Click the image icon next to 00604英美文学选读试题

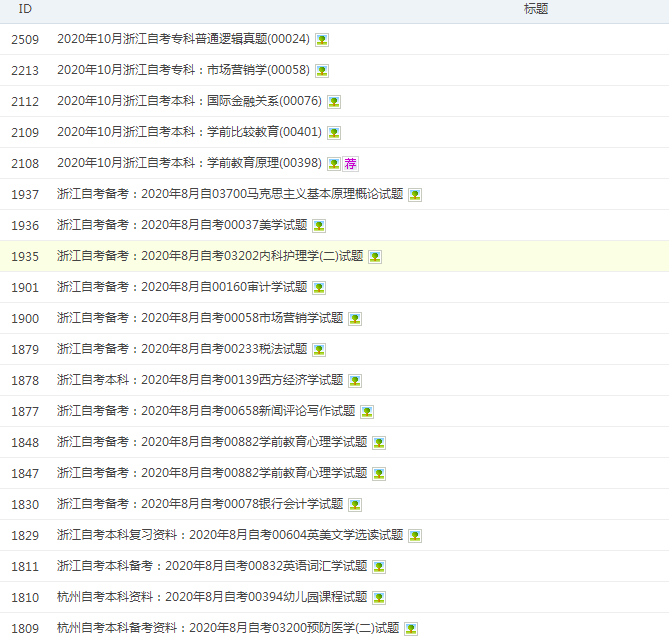(415, 536)
